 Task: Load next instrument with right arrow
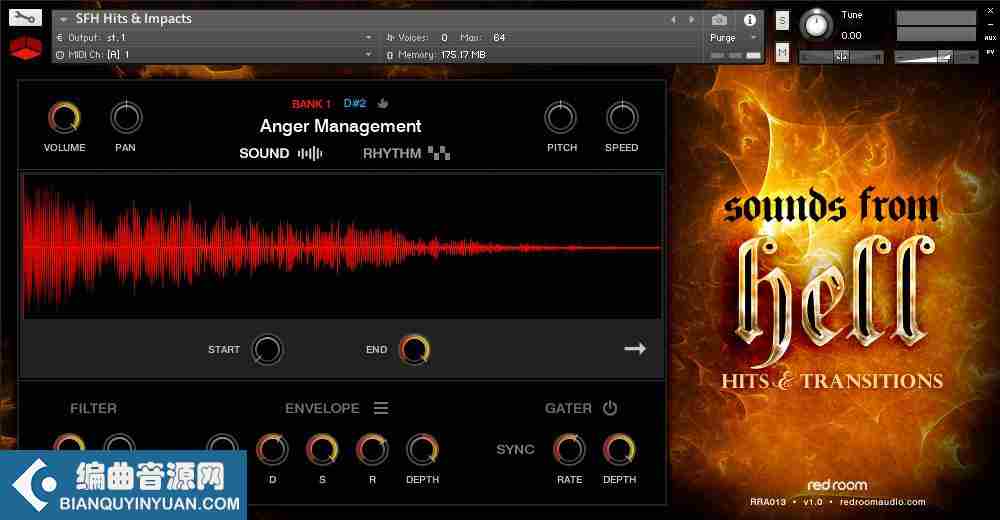tap(691, 20)
